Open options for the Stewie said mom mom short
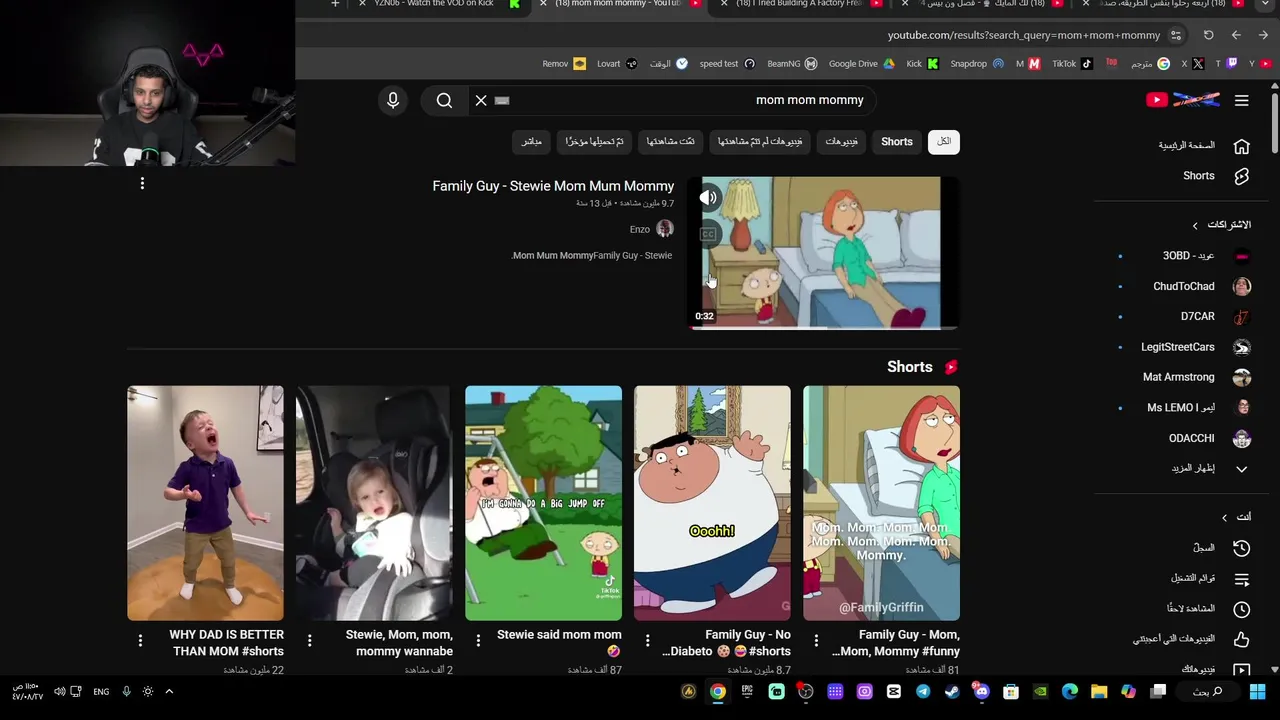 478,640
